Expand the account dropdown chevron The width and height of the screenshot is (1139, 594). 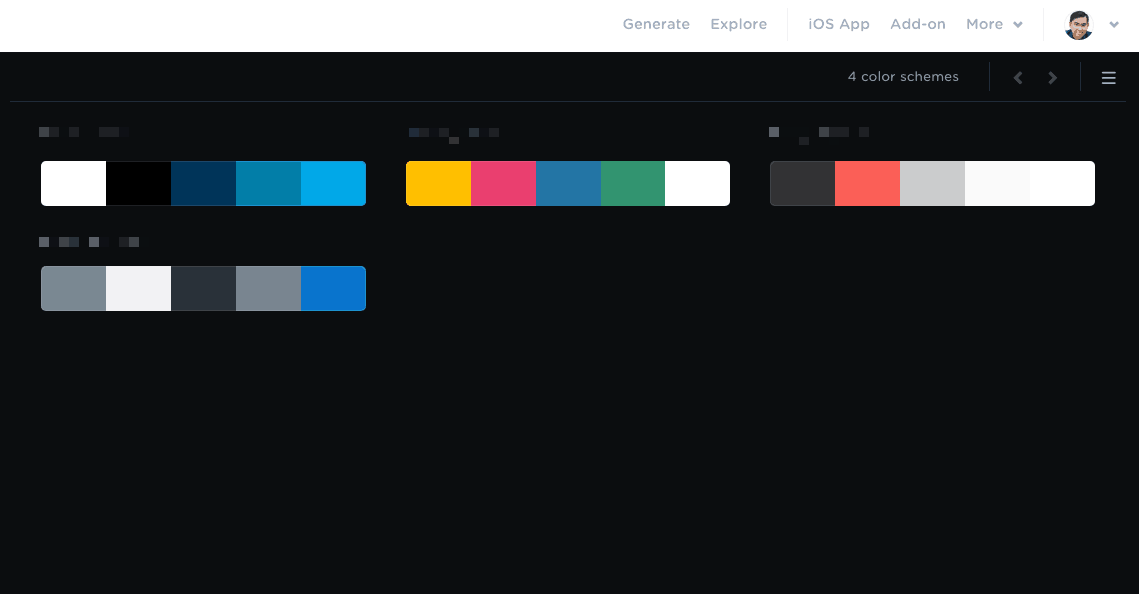[1114, 25]
